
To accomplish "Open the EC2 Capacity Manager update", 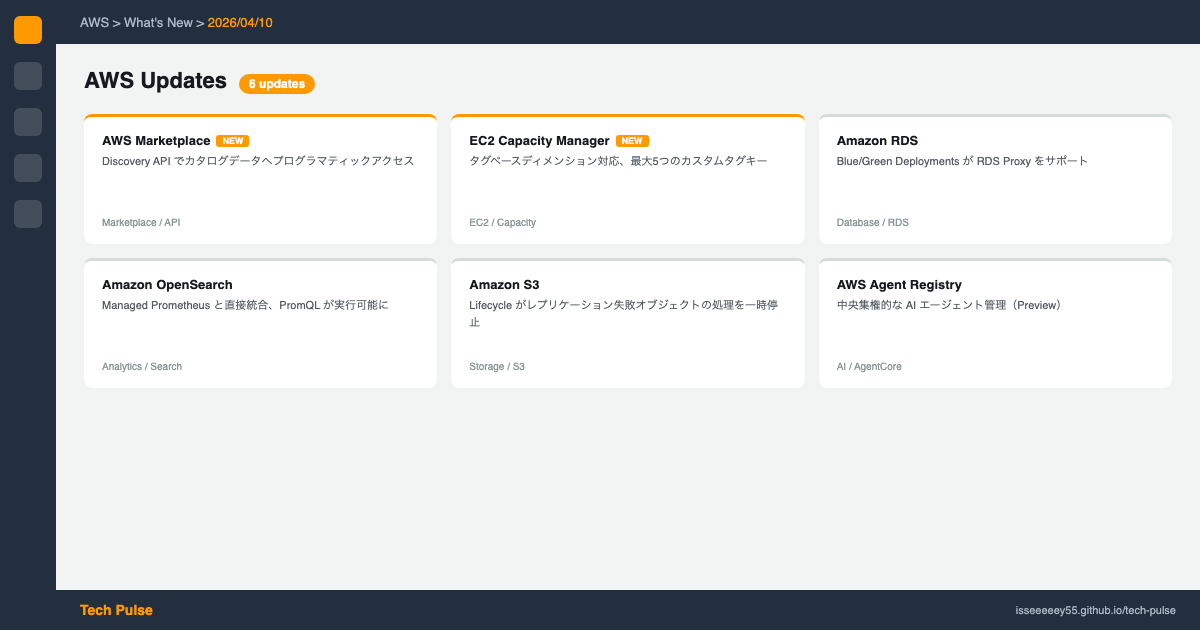I will (x=539, y=141).
